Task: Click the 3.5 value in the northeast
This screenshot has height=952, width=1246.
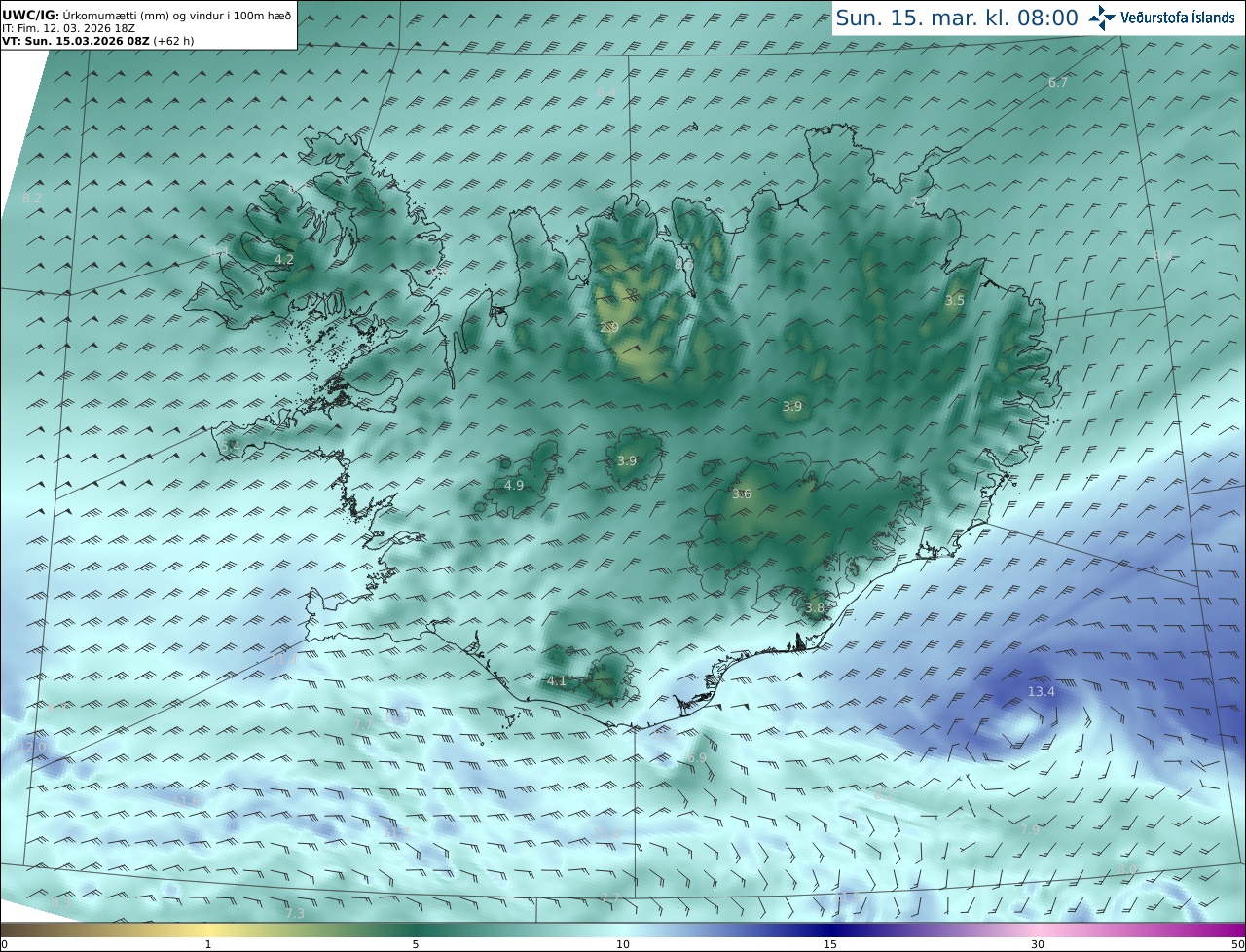Action: tap(954, 301)
